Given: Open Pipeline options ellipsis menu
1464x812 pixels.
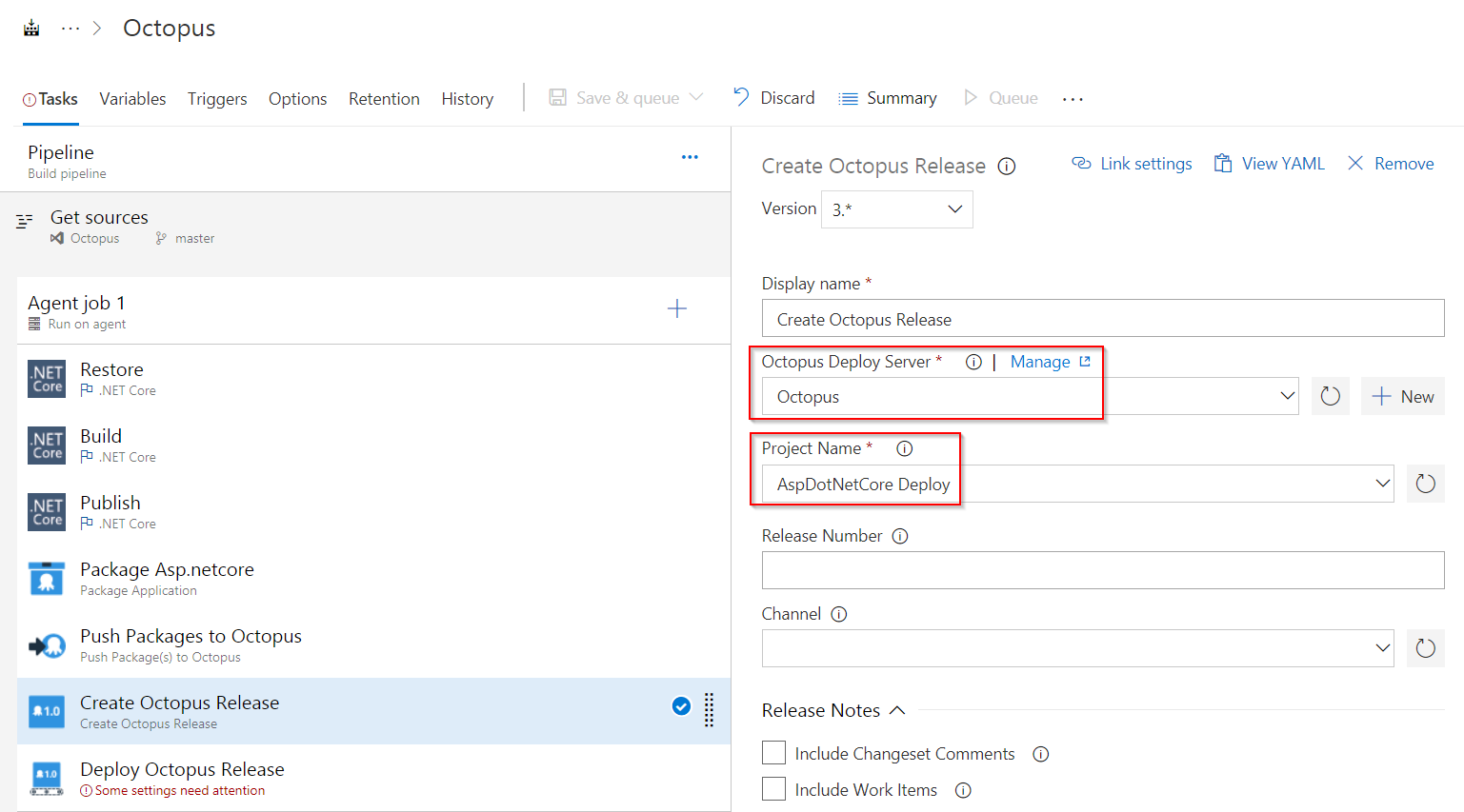Looking at the screenshot, I should pyautogui.click(x=690, y=157).
